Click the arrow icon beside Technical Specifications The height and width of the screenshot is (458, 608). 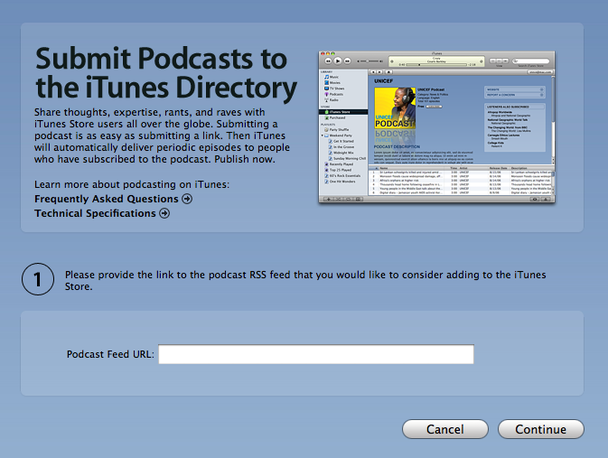(x=165, y=213)
